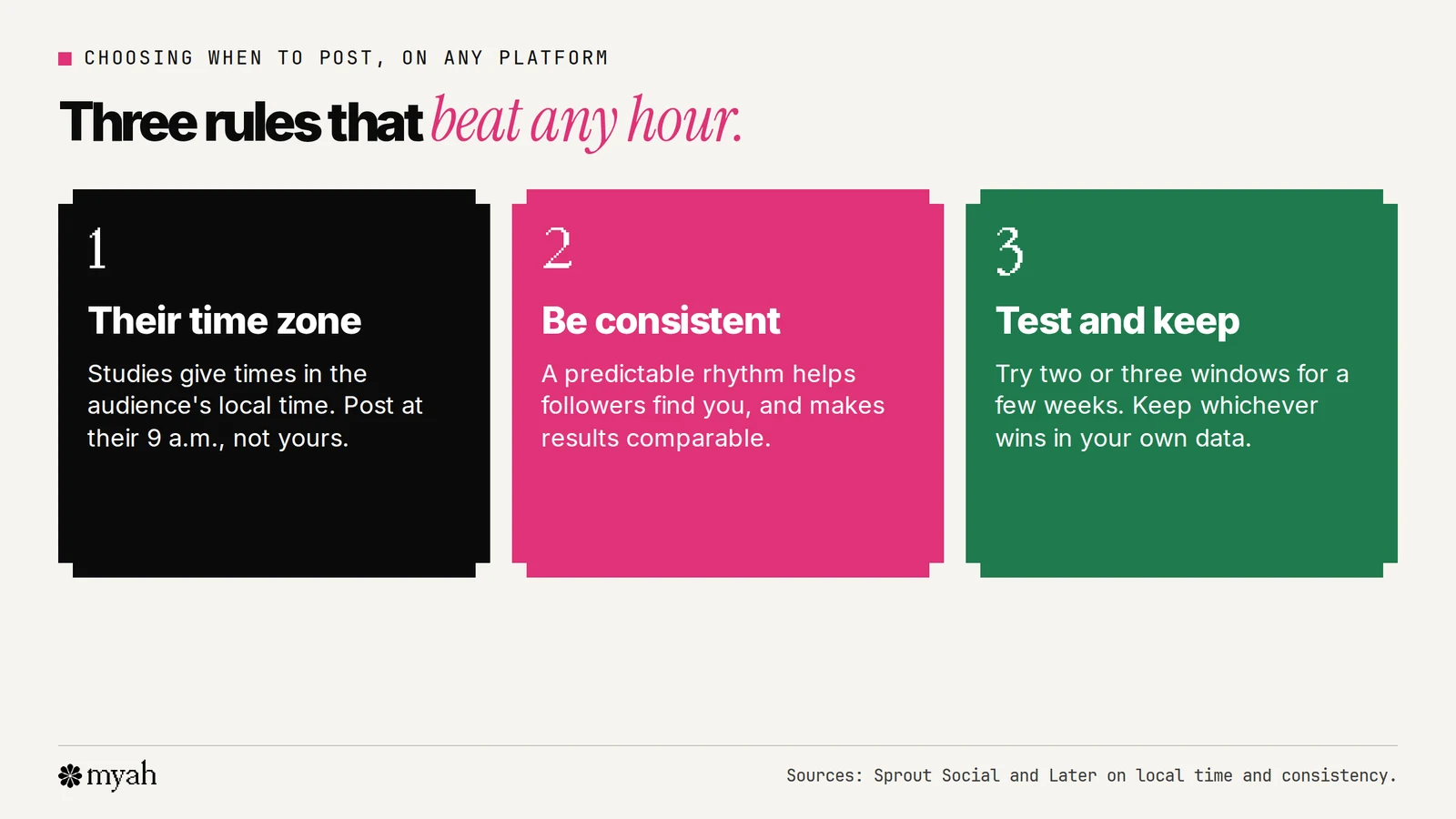Click the myah flower logo icon
This screenshot has width=1456, height=819.
click(x=70, y=775)
